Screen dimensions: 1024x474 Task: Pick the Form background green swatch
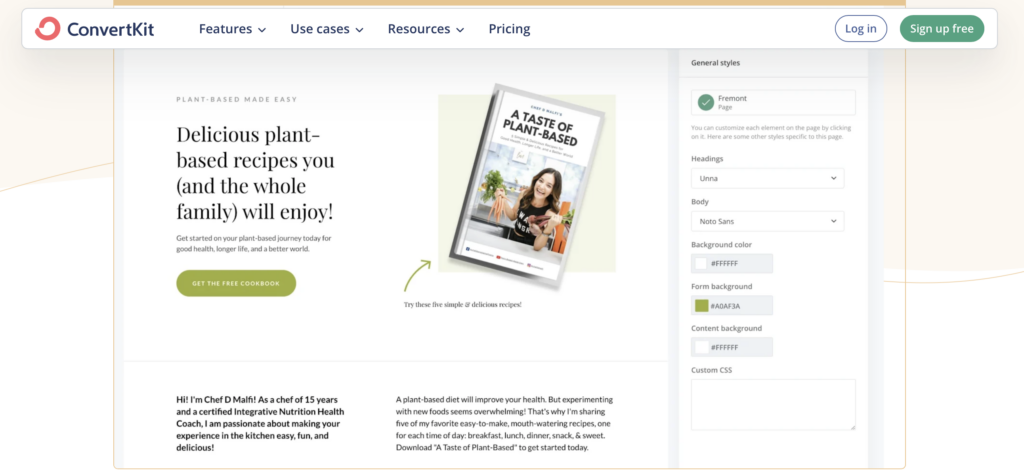pos(701,306)
